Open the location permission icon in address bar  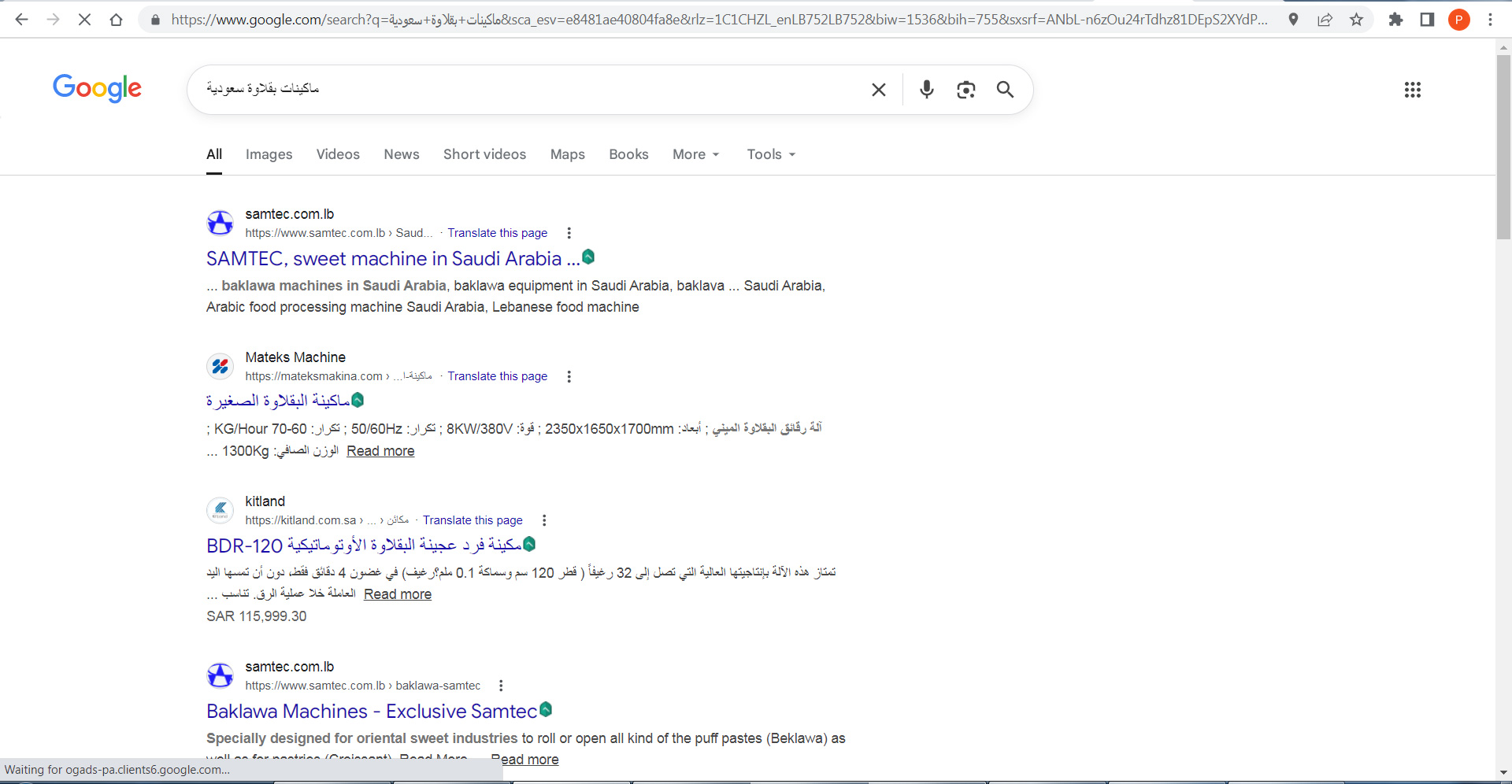1293,20
